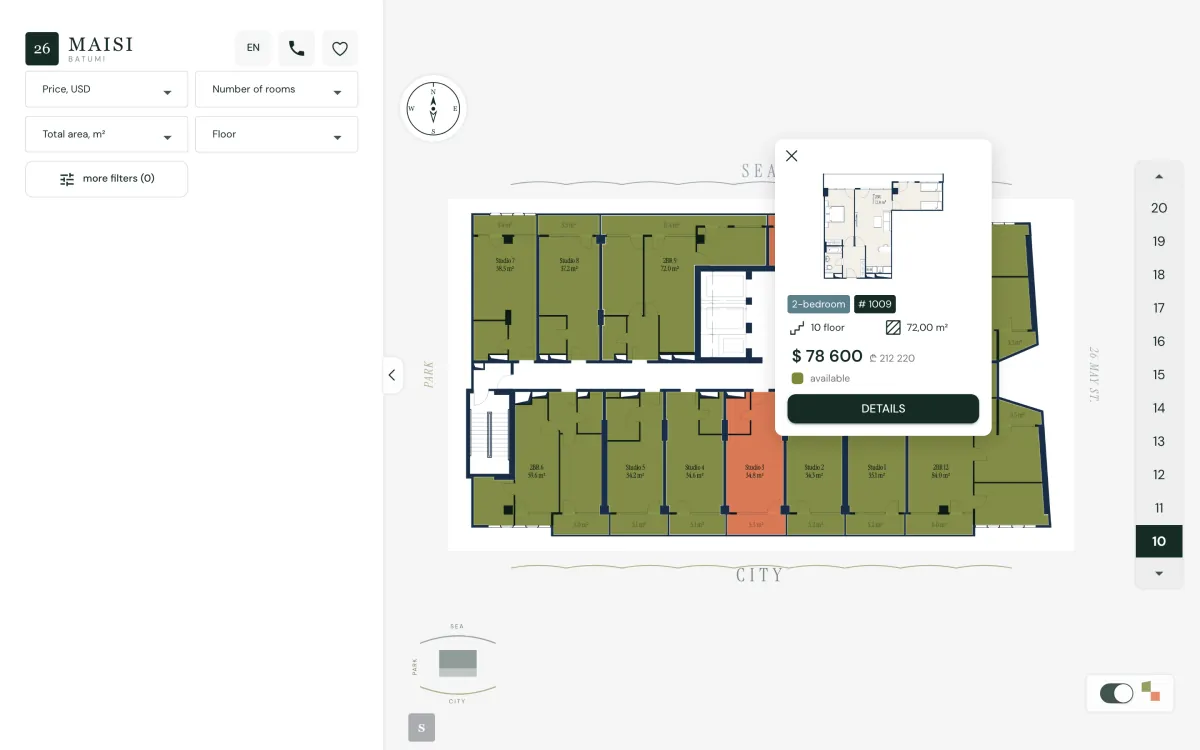Screen dimensions: 1200x750
Task: Select floor 14
Action: 1159,408
